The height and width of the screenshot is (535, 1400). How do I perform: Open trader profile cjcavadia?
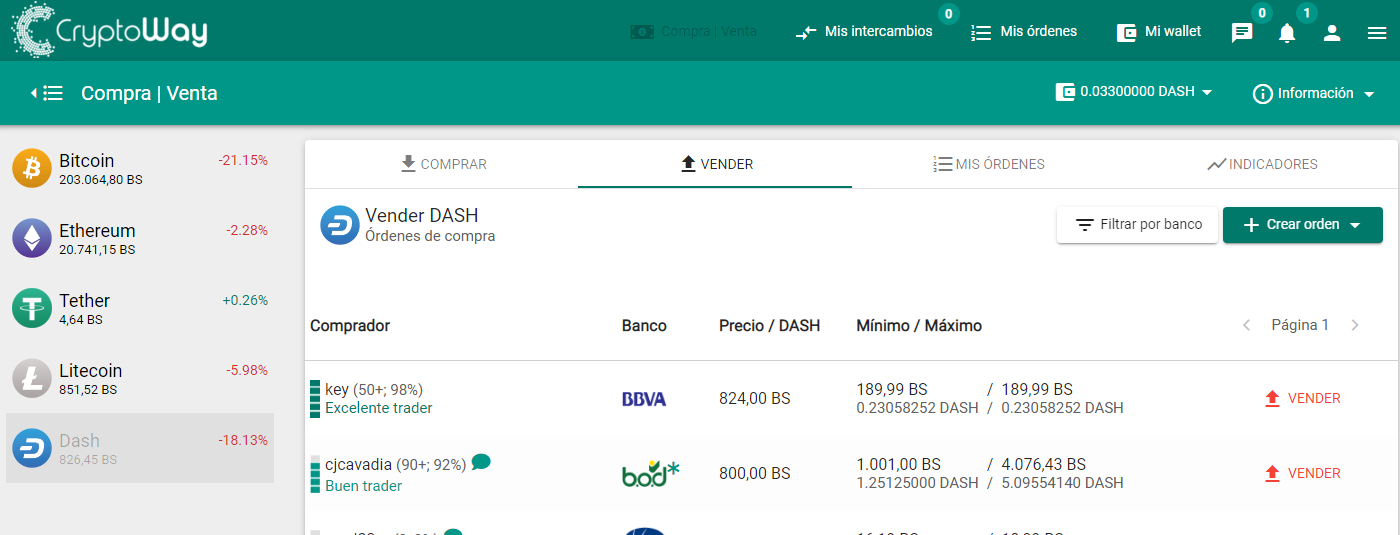[358, 464]
